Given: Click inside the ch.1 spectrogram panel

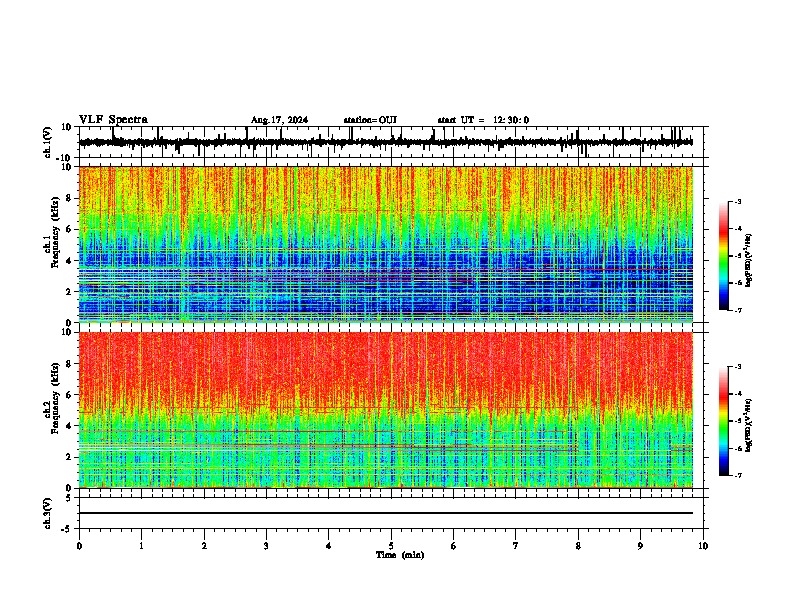Looking at the screenshot, I should click(385, 244).
